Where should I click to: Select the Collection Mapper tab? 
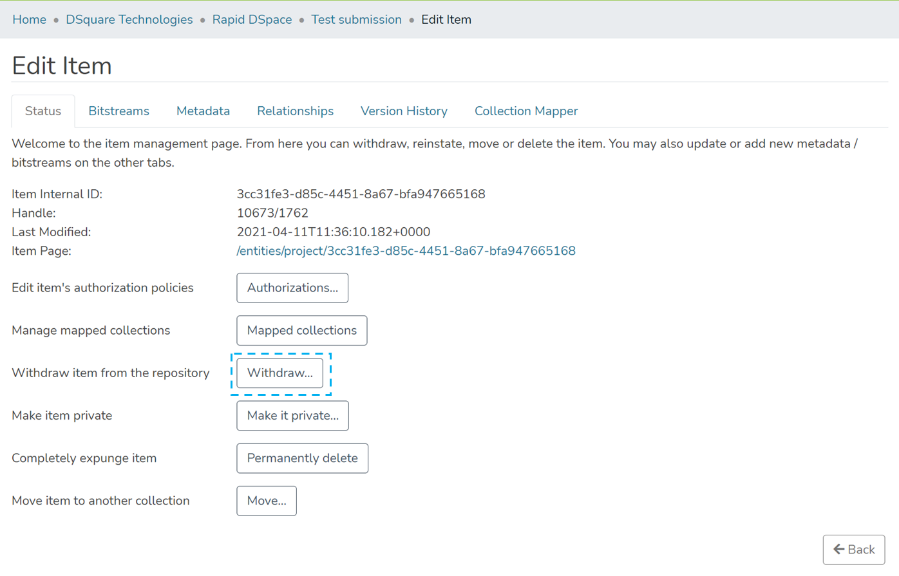[526, 111]
